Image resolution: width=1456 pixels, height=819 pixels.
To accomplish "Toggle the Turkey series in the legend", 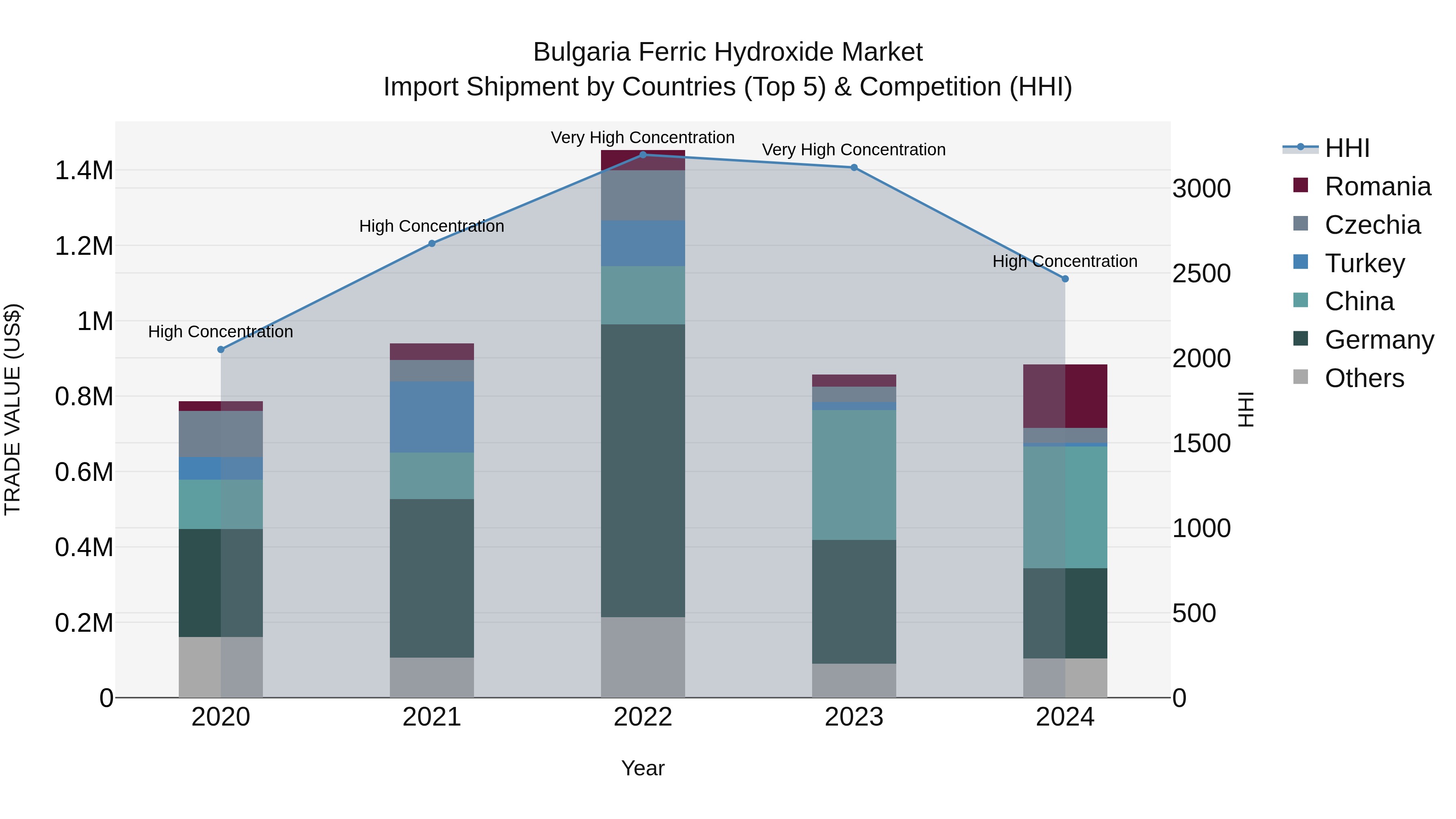I will coord(1348,263).
